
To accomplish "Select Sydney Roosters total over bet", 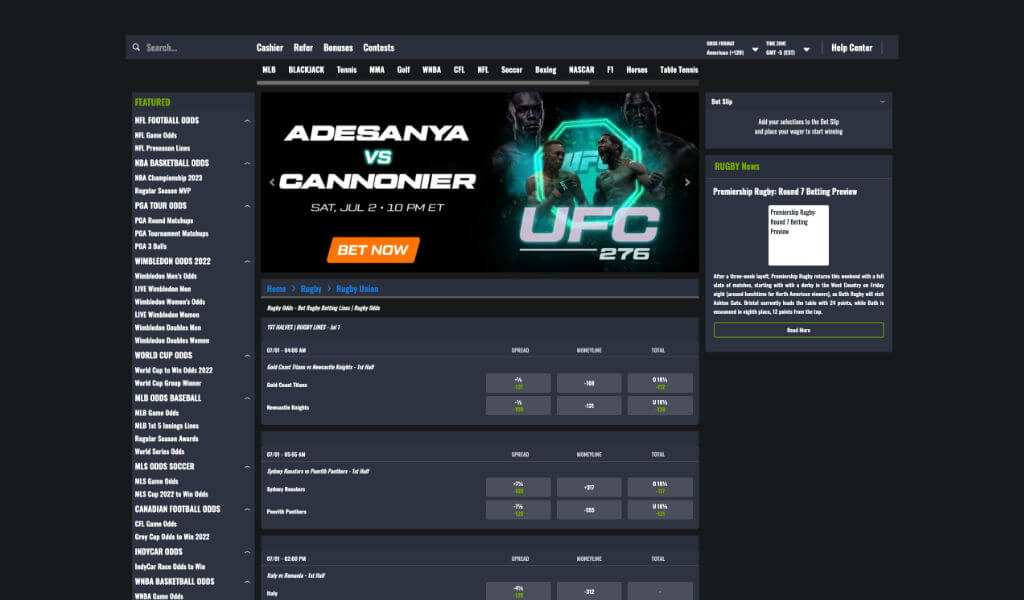I will coord(660,487).
